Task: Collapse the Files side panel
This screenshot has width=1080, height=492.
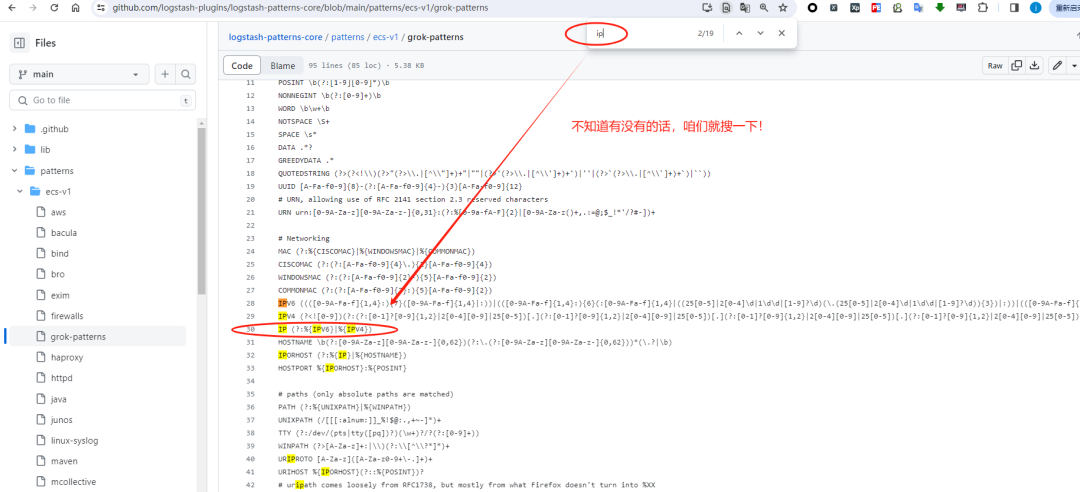Action: click(x=19, y=43)
